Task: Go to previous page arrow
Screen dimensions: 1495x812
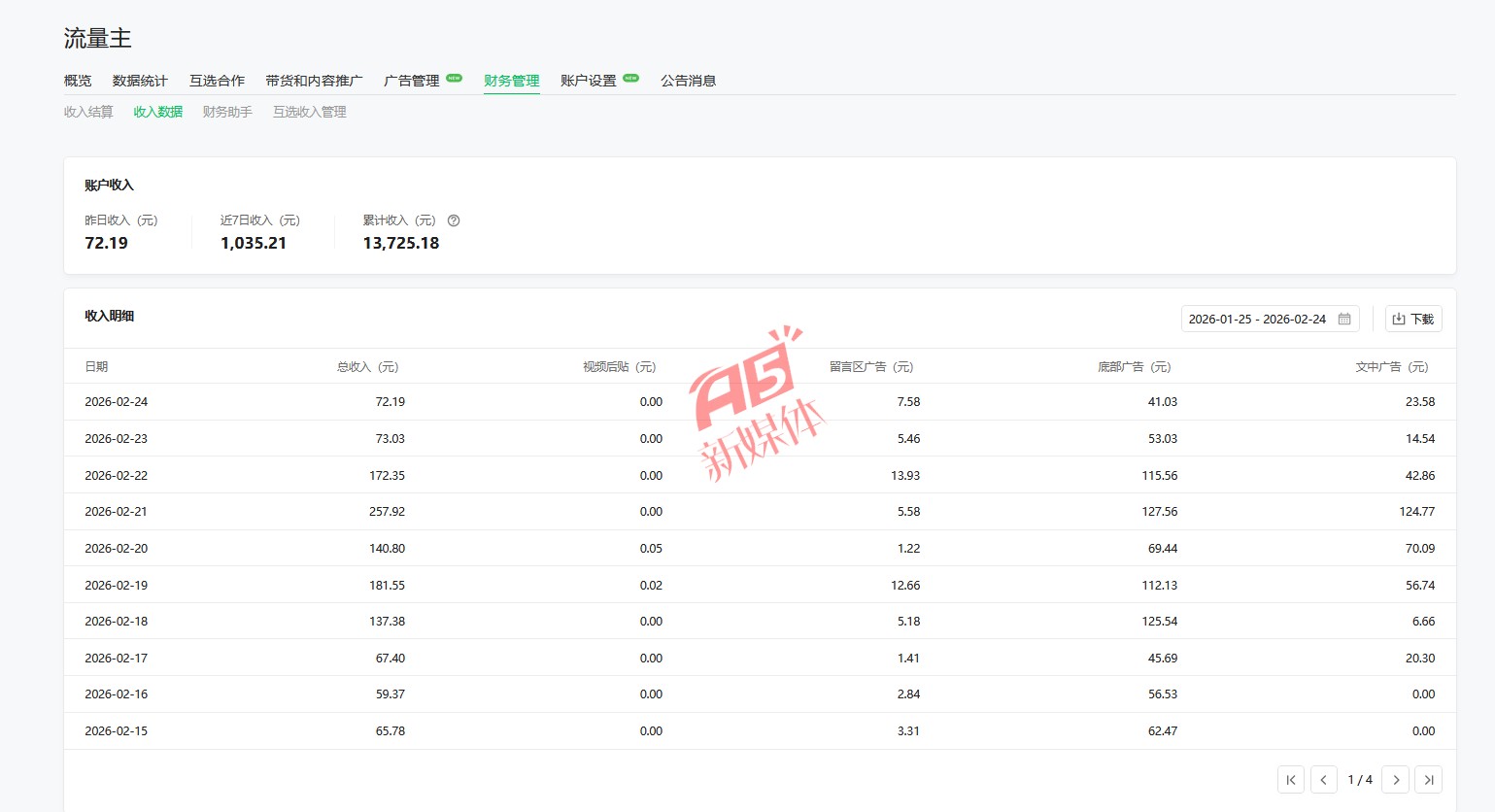Action: tap(1323, 780)
